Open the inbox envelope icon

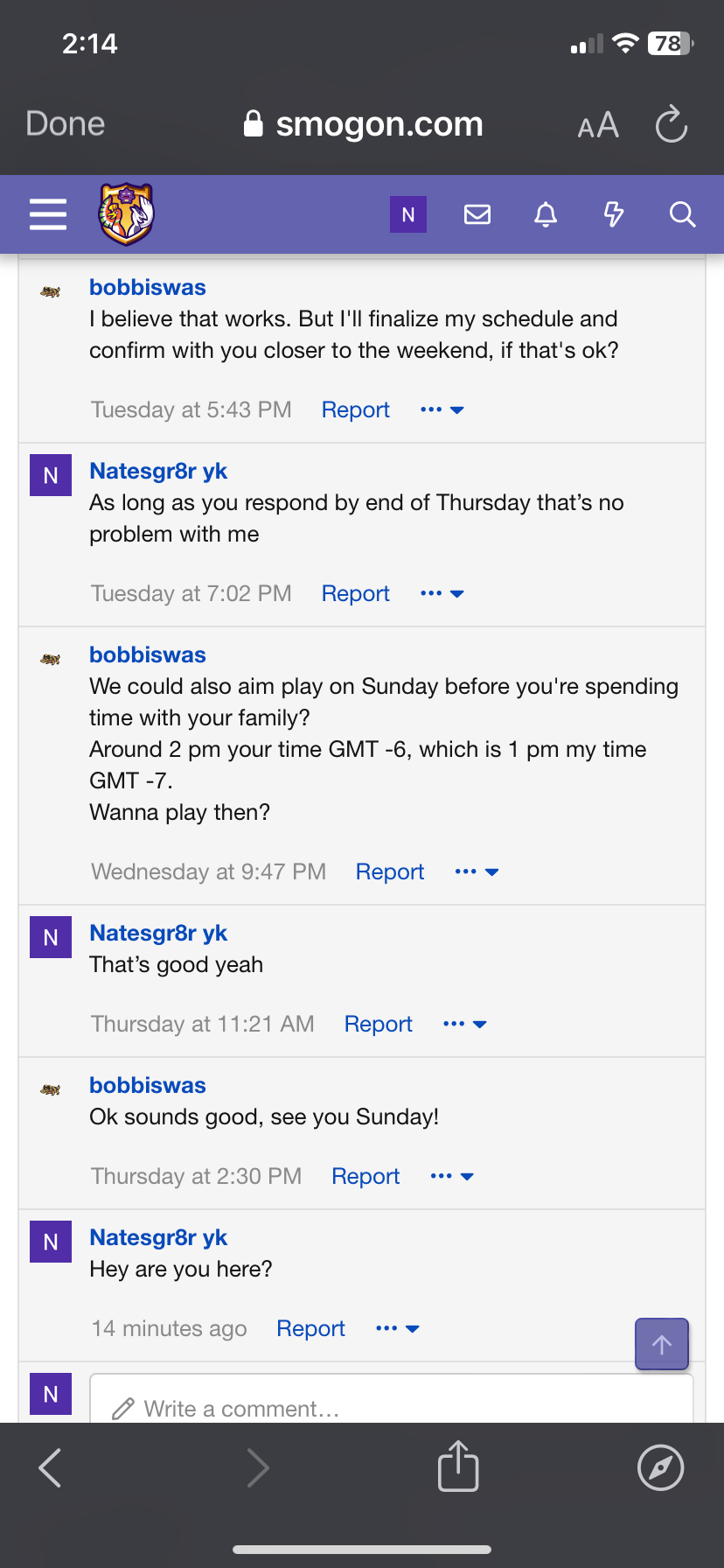pyautogui.click(x=477, y=214)
